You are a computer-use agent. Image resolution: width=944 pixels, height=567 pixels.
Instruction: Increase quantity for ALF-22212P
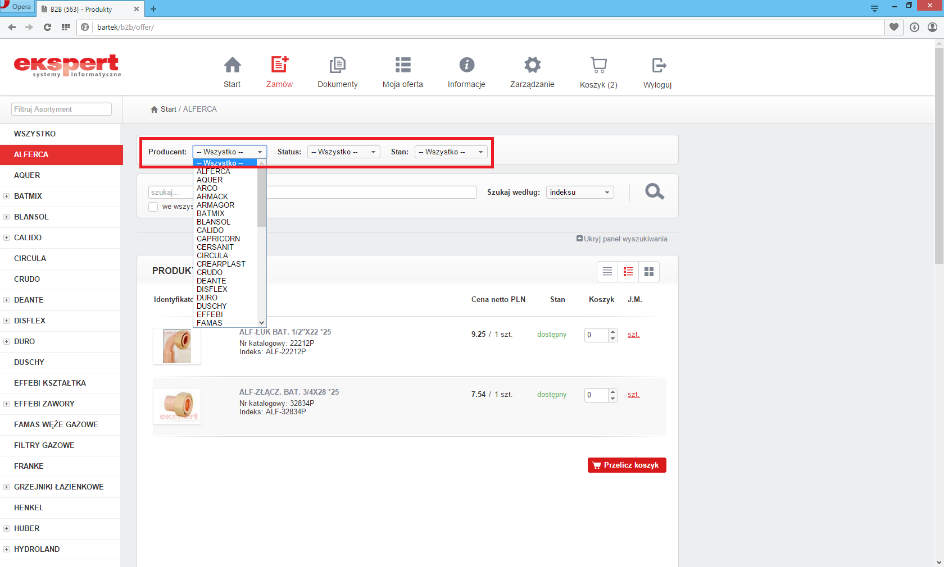coord(613,332)
